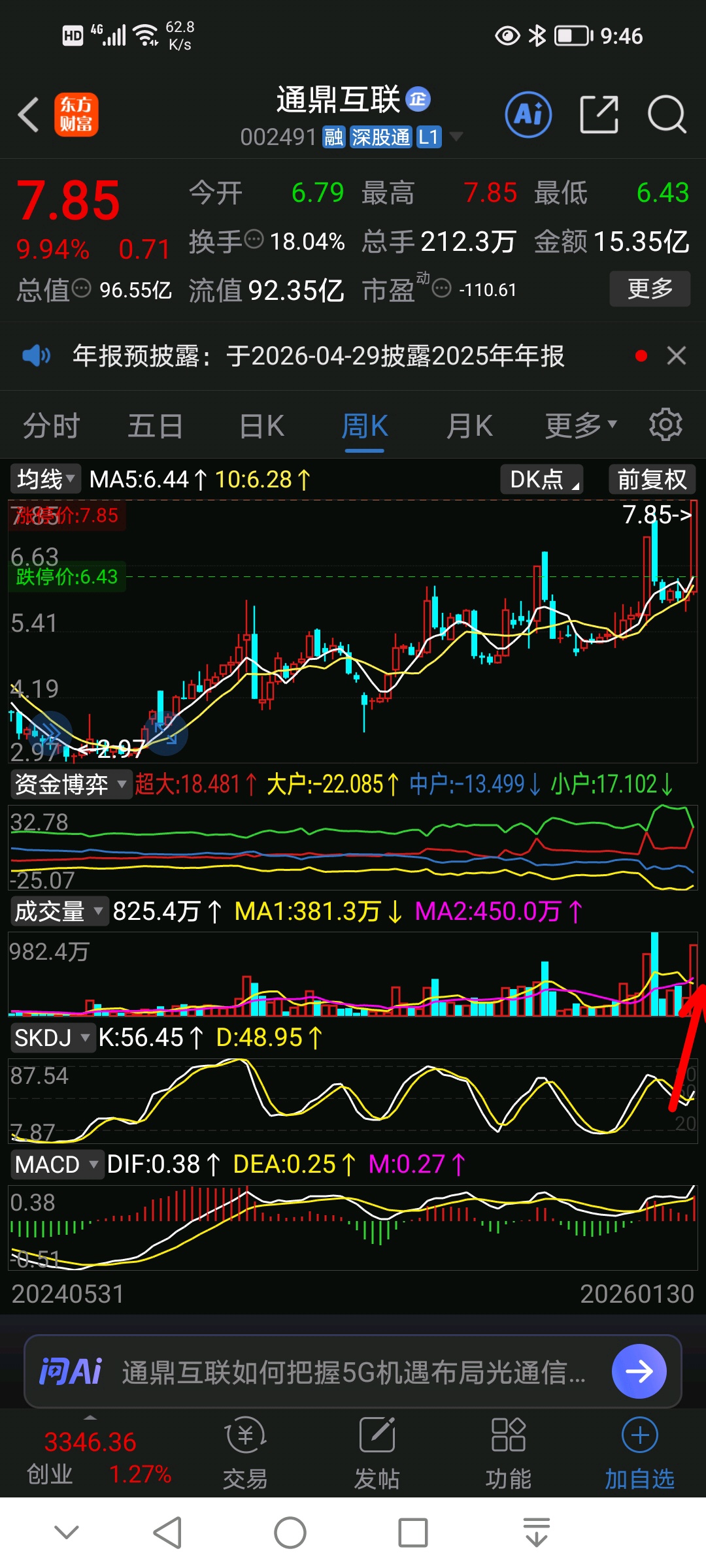
Task: Tap the blue 企 badge icon
Action: [x=418, y=99]
